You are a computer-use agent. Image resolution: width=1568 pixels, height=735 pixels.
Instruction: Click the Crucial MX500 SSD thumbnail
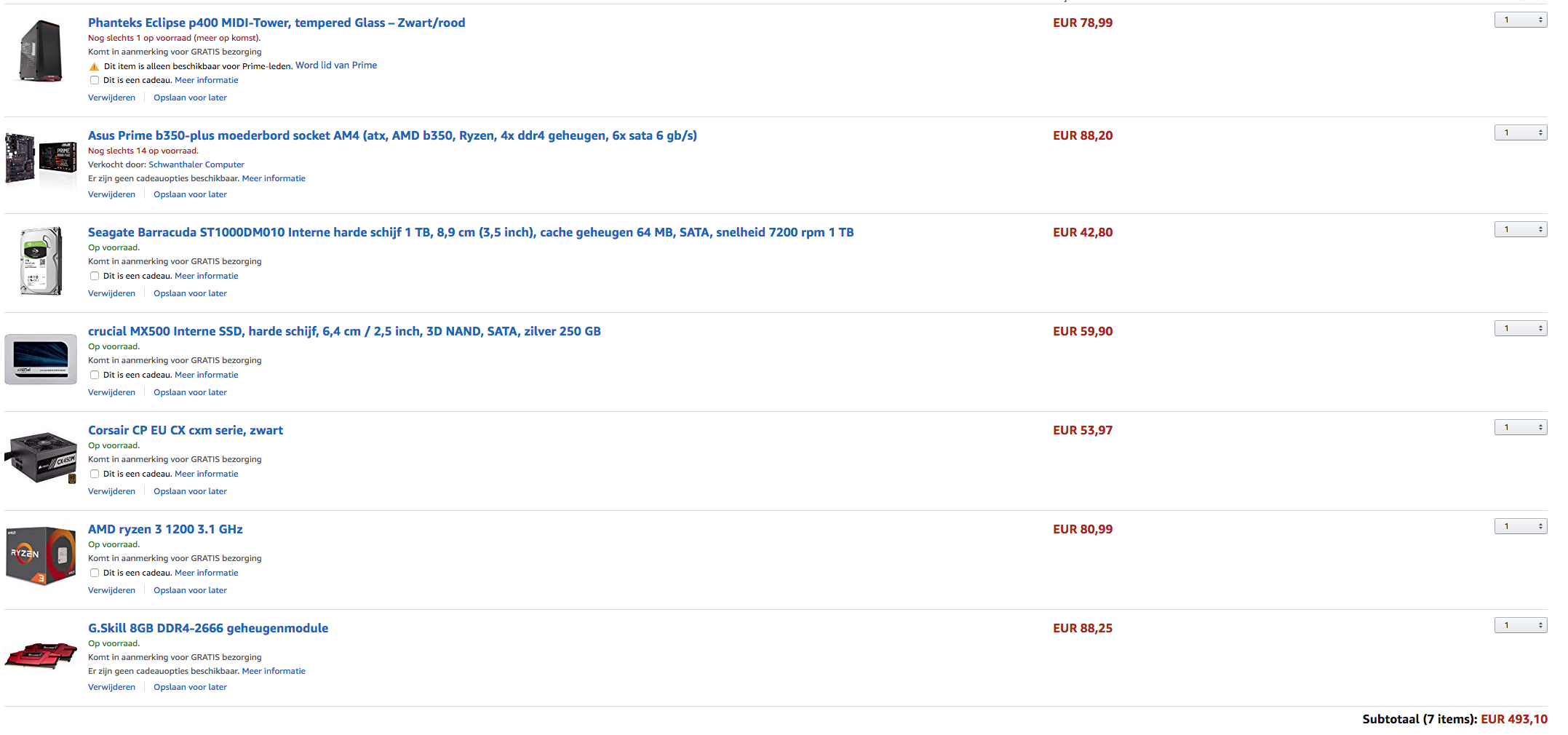[x=41, y=359]
